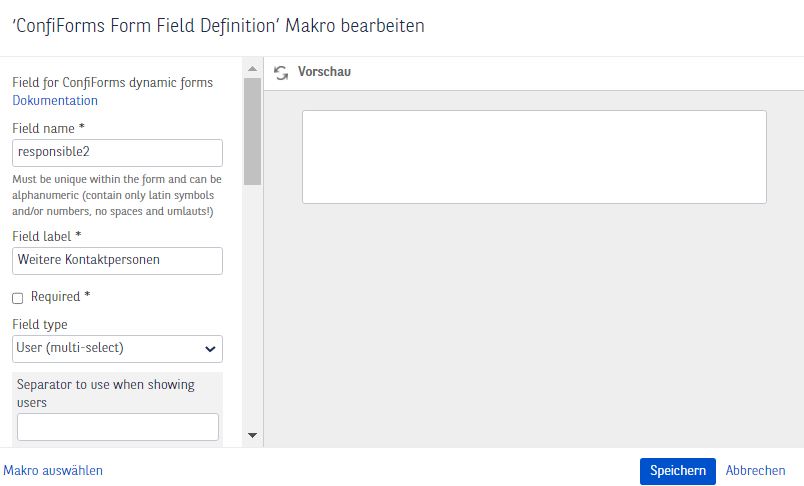
Task: Click the Speichern button
Action: (677, 471)
